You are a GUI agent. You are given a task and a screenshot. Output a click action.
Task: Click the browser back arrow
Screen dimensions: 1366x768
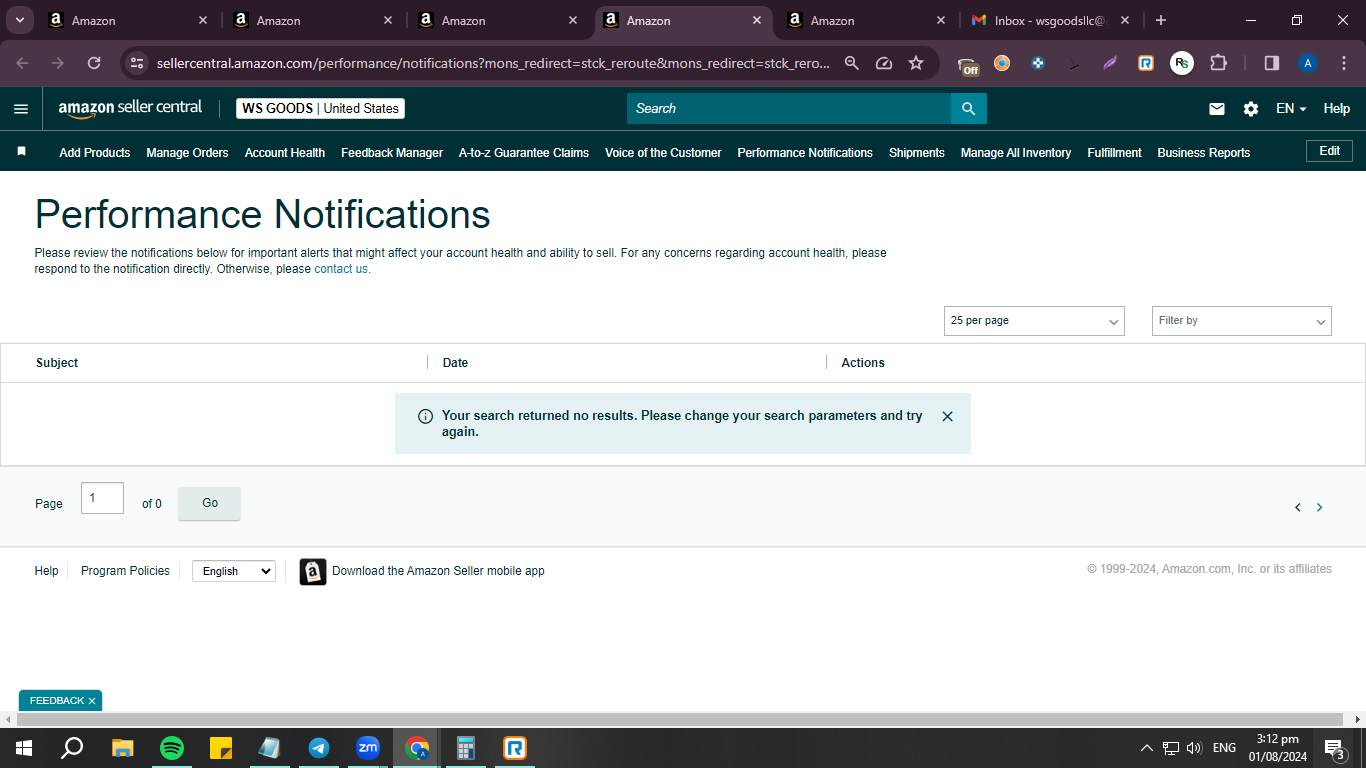[22, 63]
